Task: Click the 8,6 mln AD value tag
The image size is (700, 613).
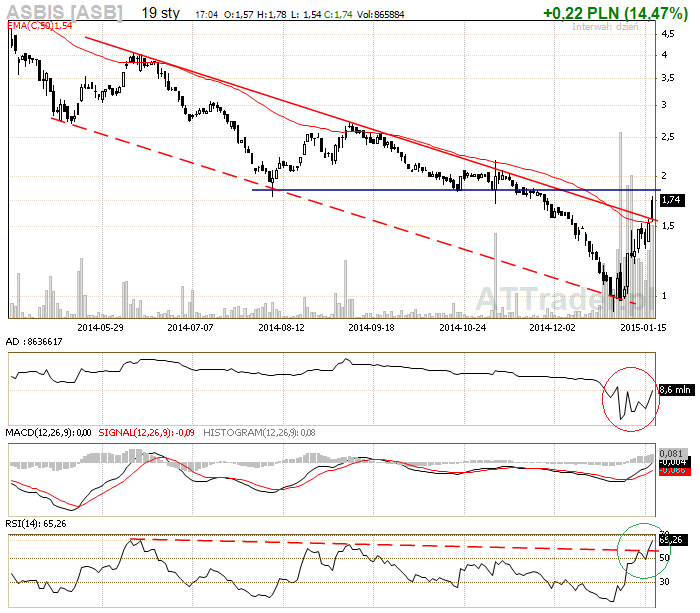Action: click(676, 390)
